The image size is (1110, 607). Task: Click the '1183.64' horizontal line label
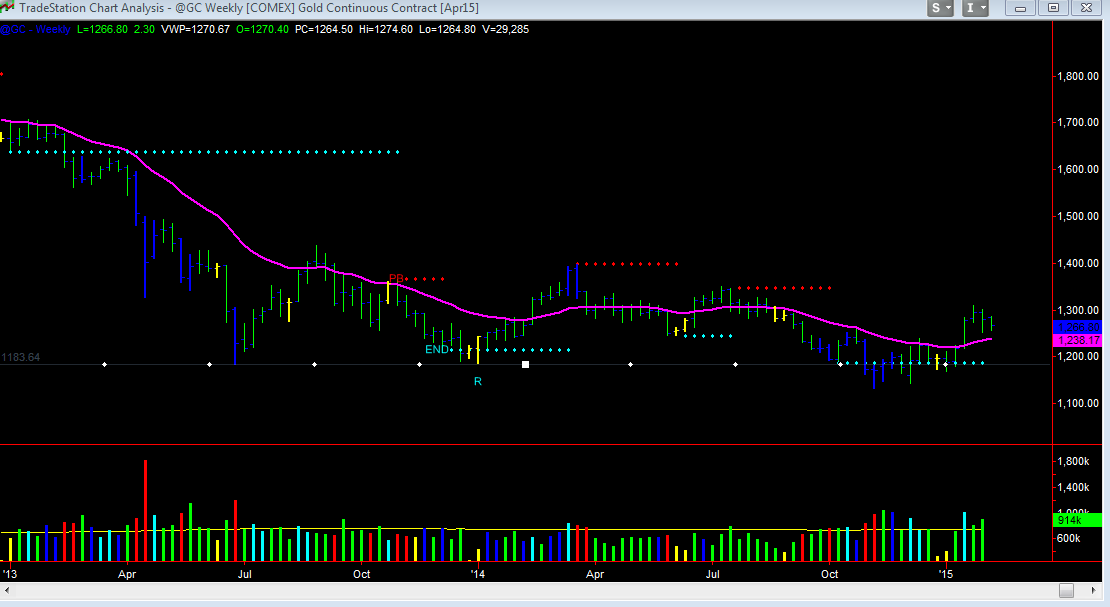pos(21,357)
